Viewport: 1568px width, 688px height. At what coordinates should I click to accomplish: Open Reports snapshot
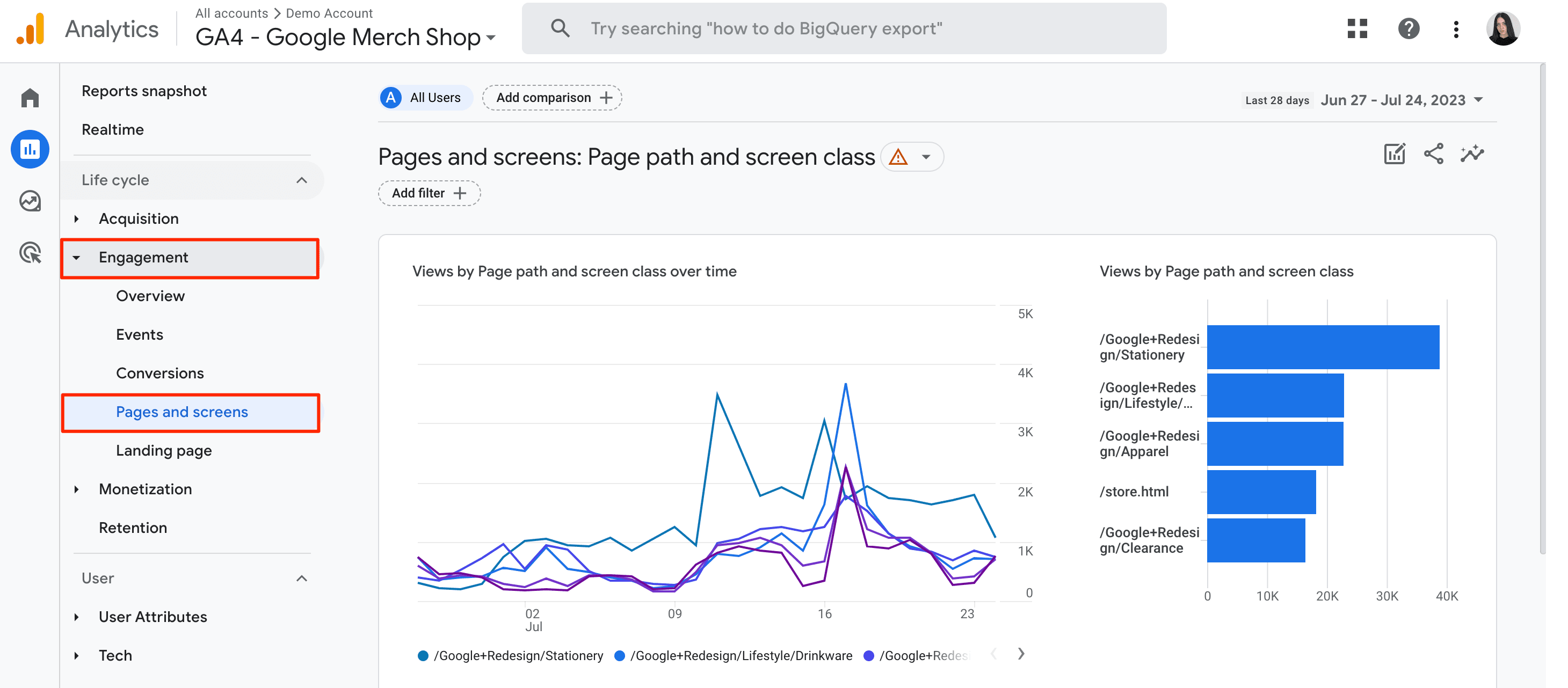click(x=144, y=91)
